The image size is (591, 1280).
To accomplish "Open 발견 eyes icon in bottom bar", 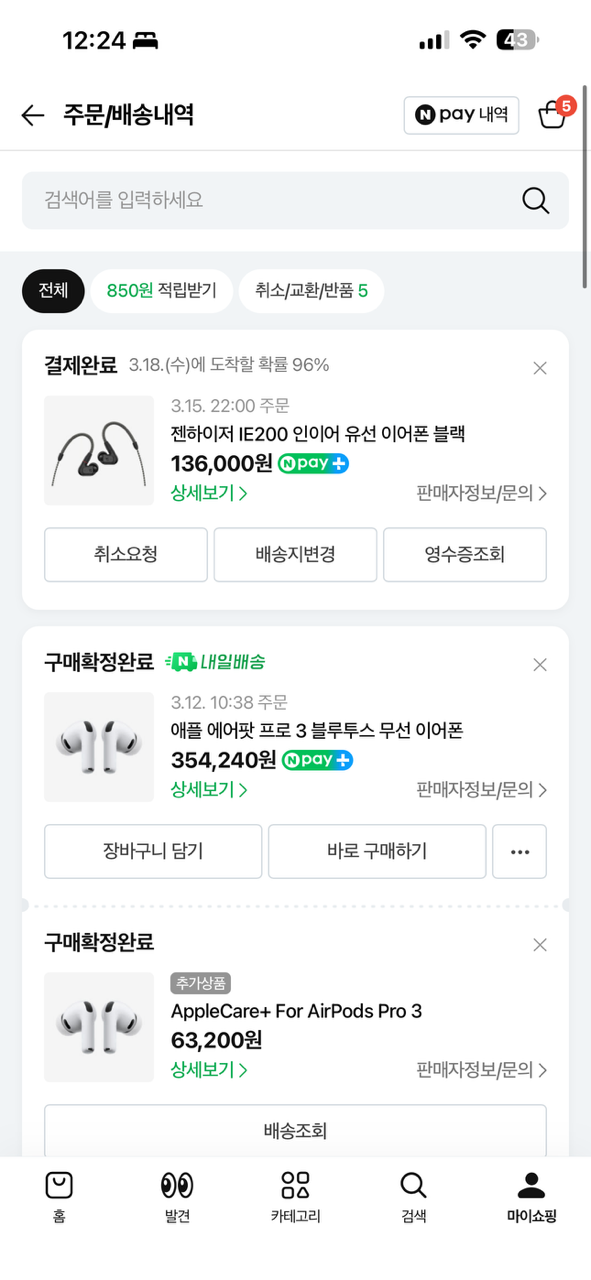I will 177,1198.
